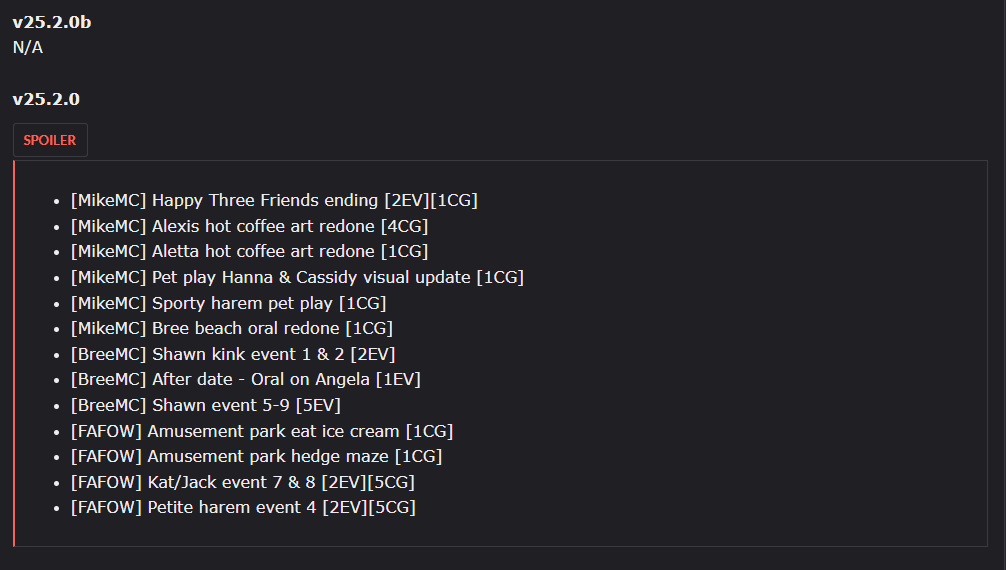Viewport: 1006px width, 570px height.
Task: Click the v25.2.0 version heading
Action: tap(46, 99)
